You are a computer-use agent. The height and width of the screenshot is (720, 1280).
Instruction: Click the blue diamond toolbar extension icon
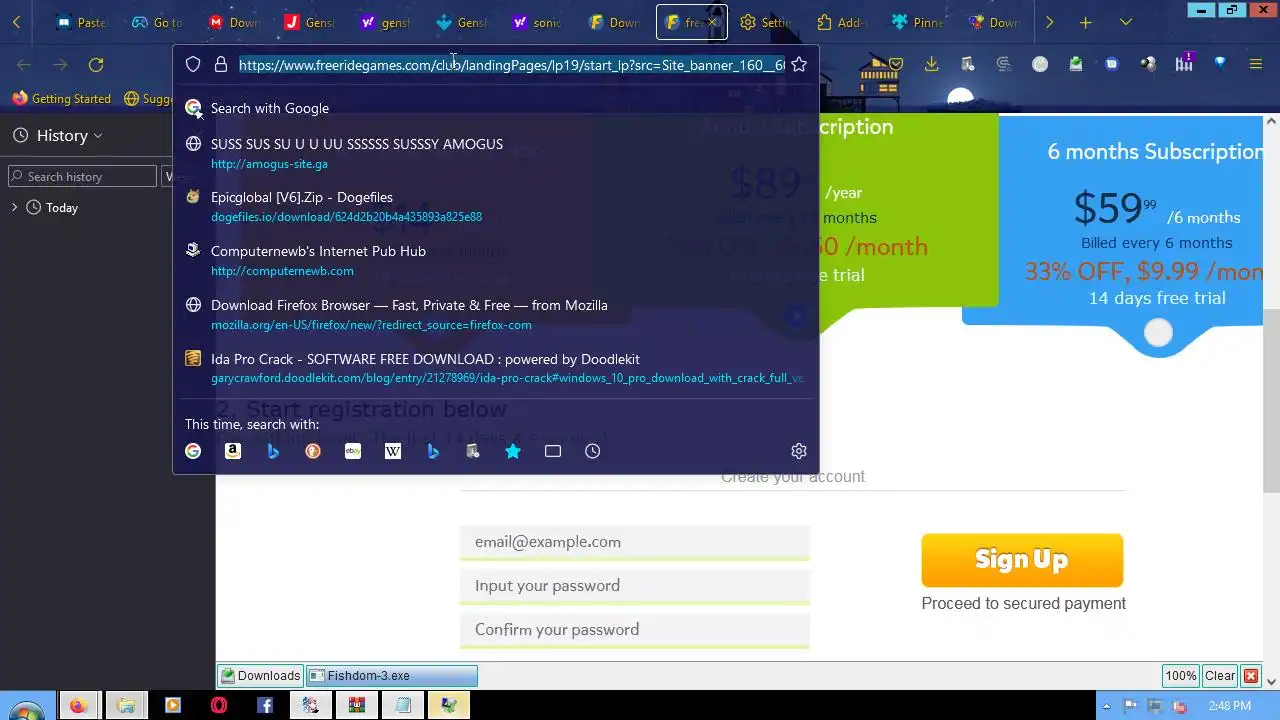point(1220,63)
